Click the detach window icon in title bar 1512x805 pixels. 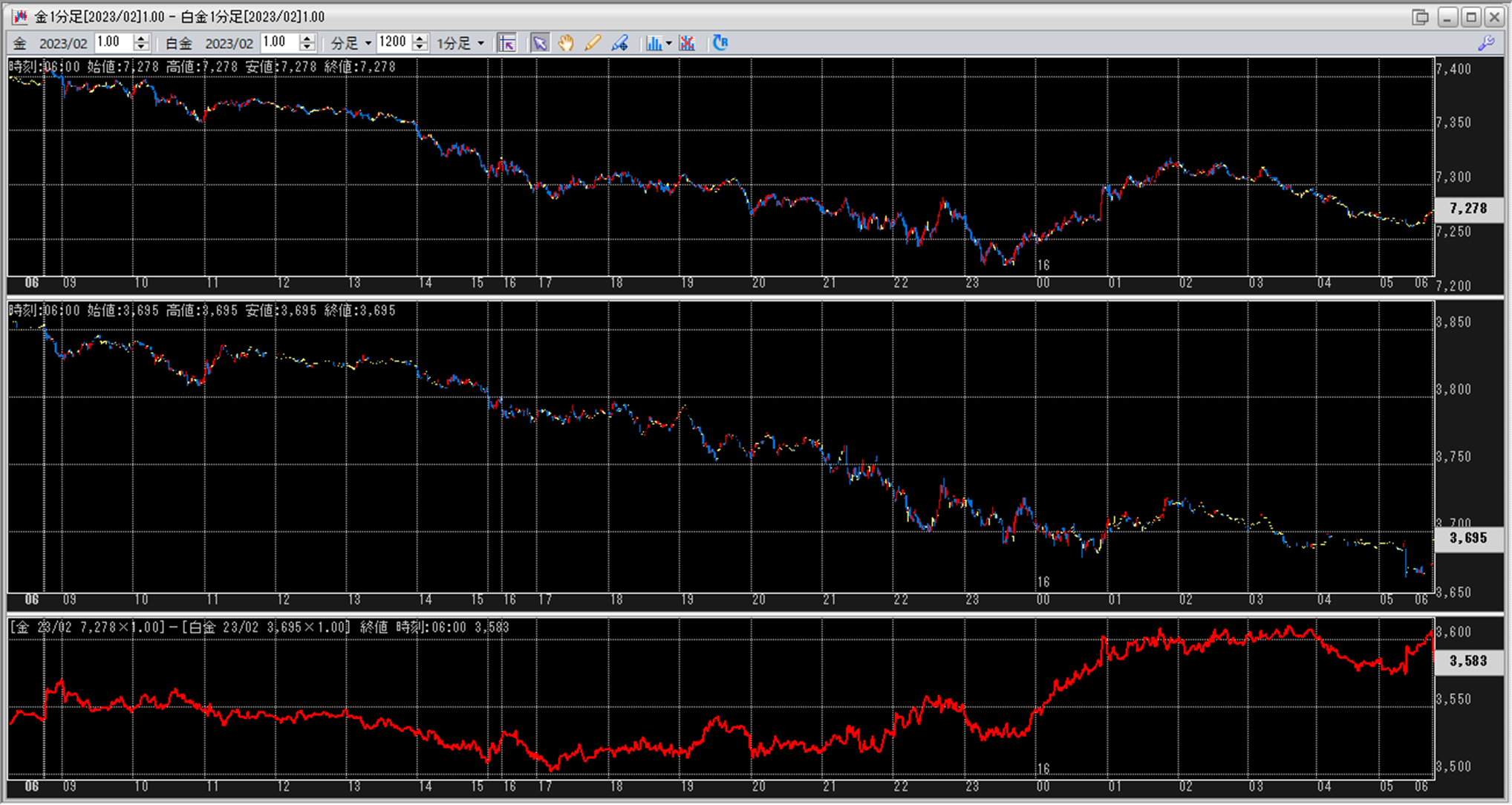tap(1420, 17)
